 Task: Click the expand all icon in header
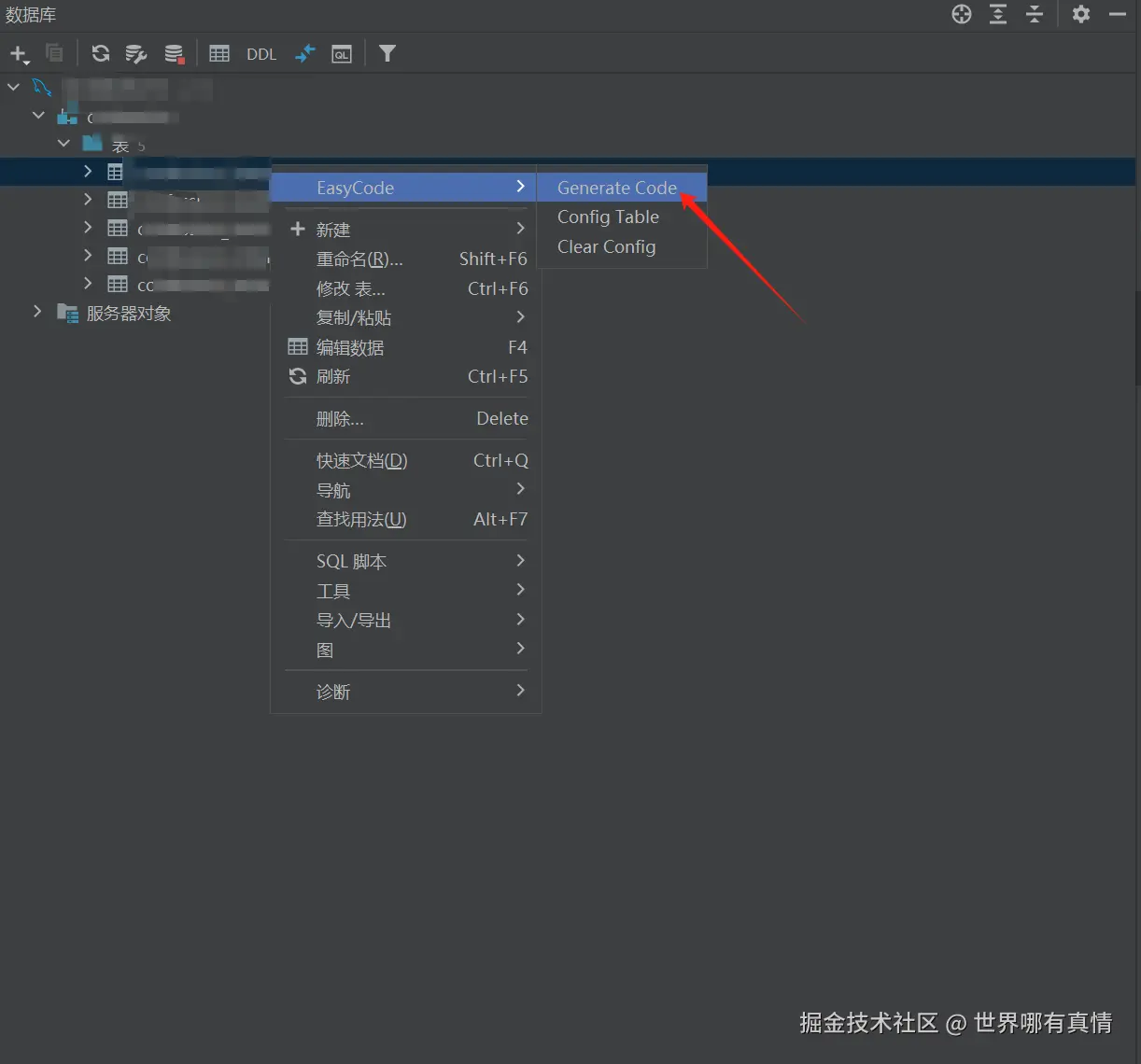(998, 14)
